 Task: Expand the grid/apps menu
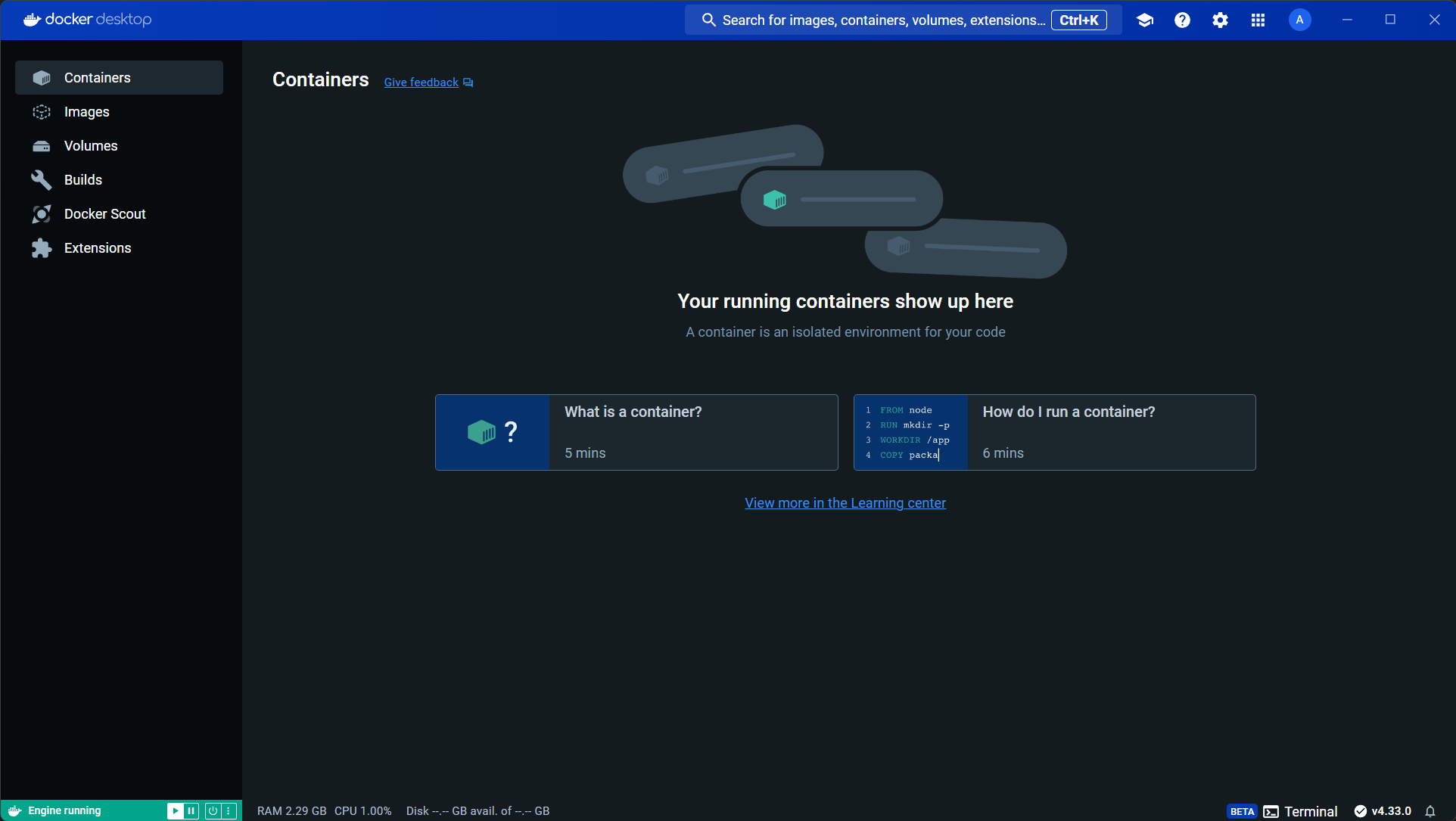click(x=1258, y=19)
